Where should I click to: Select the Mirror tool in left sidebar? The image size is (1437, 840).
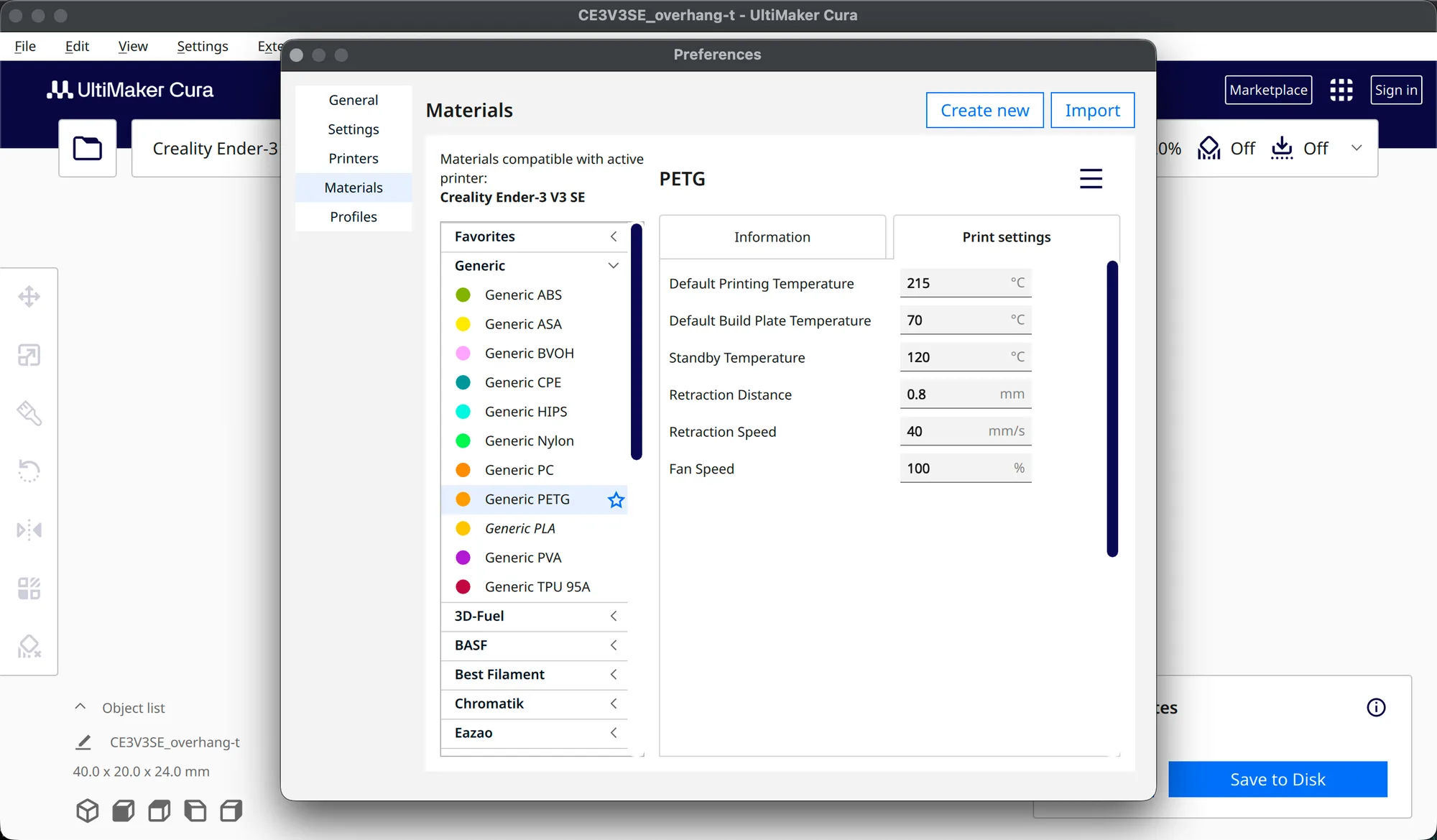pyautogui.click(x=29, y=530)
